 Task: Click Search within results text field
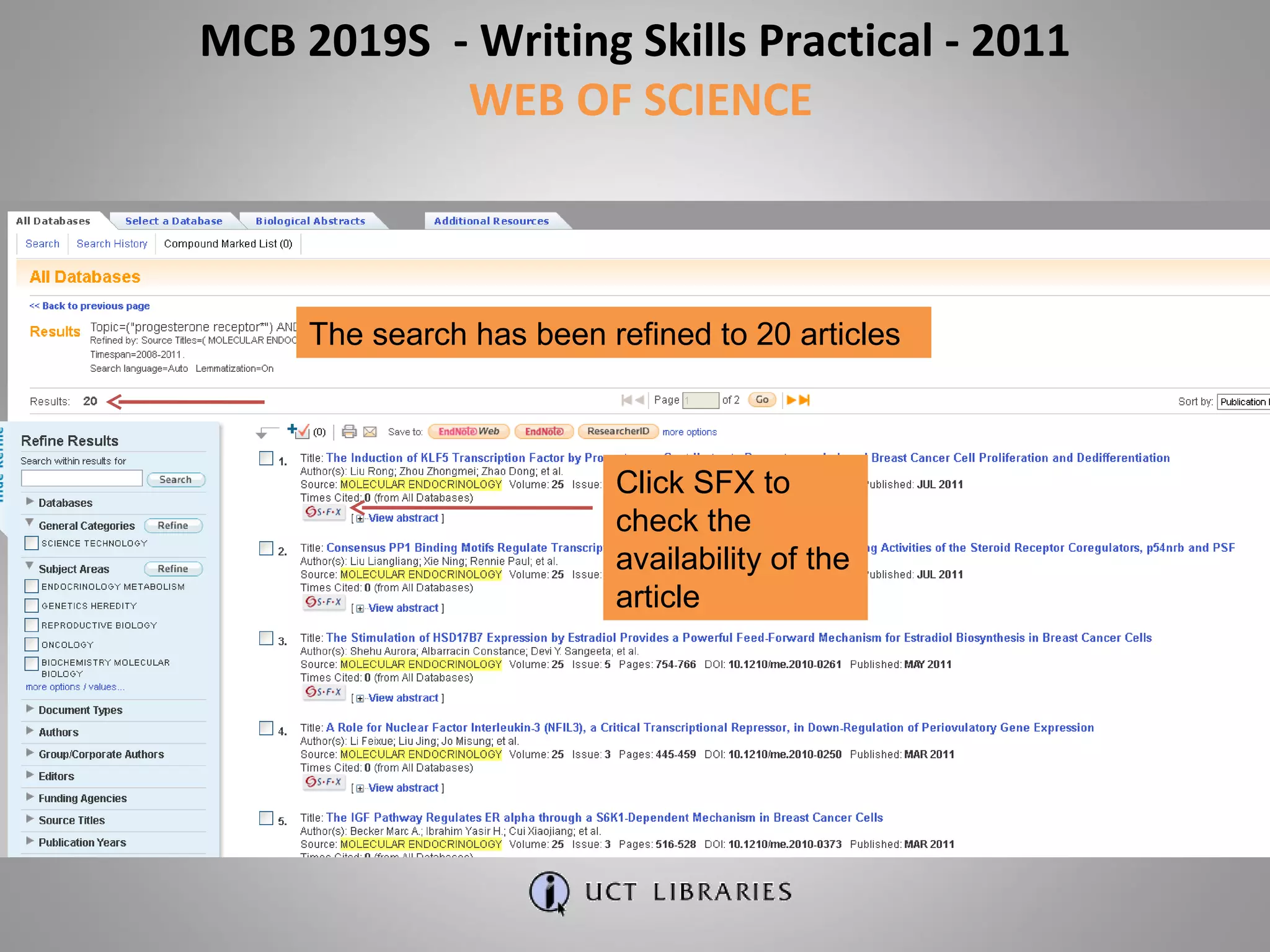[82, 478]
